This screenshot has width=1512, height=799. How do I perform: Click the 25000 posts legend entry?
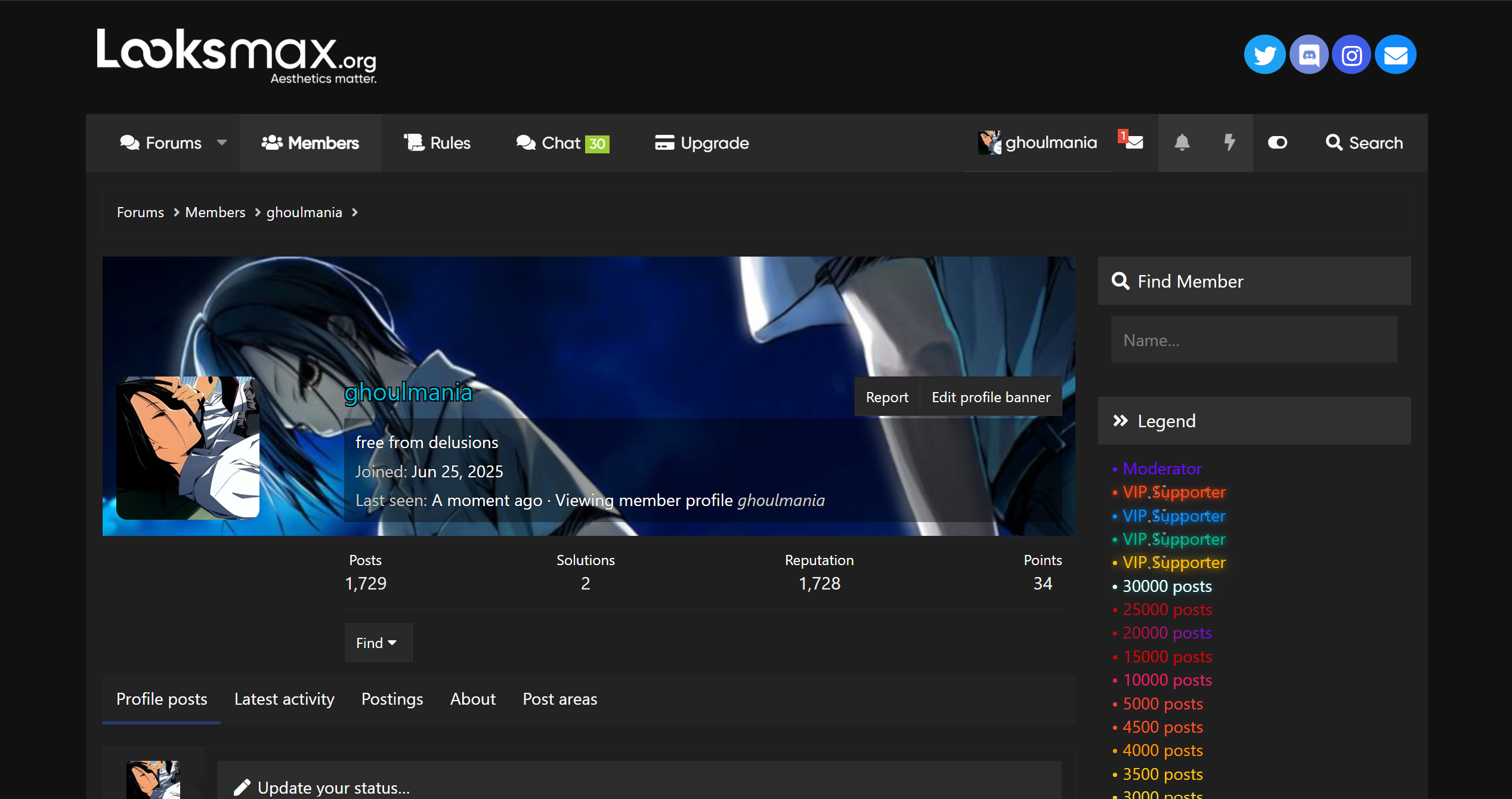tap(1167, 610)
